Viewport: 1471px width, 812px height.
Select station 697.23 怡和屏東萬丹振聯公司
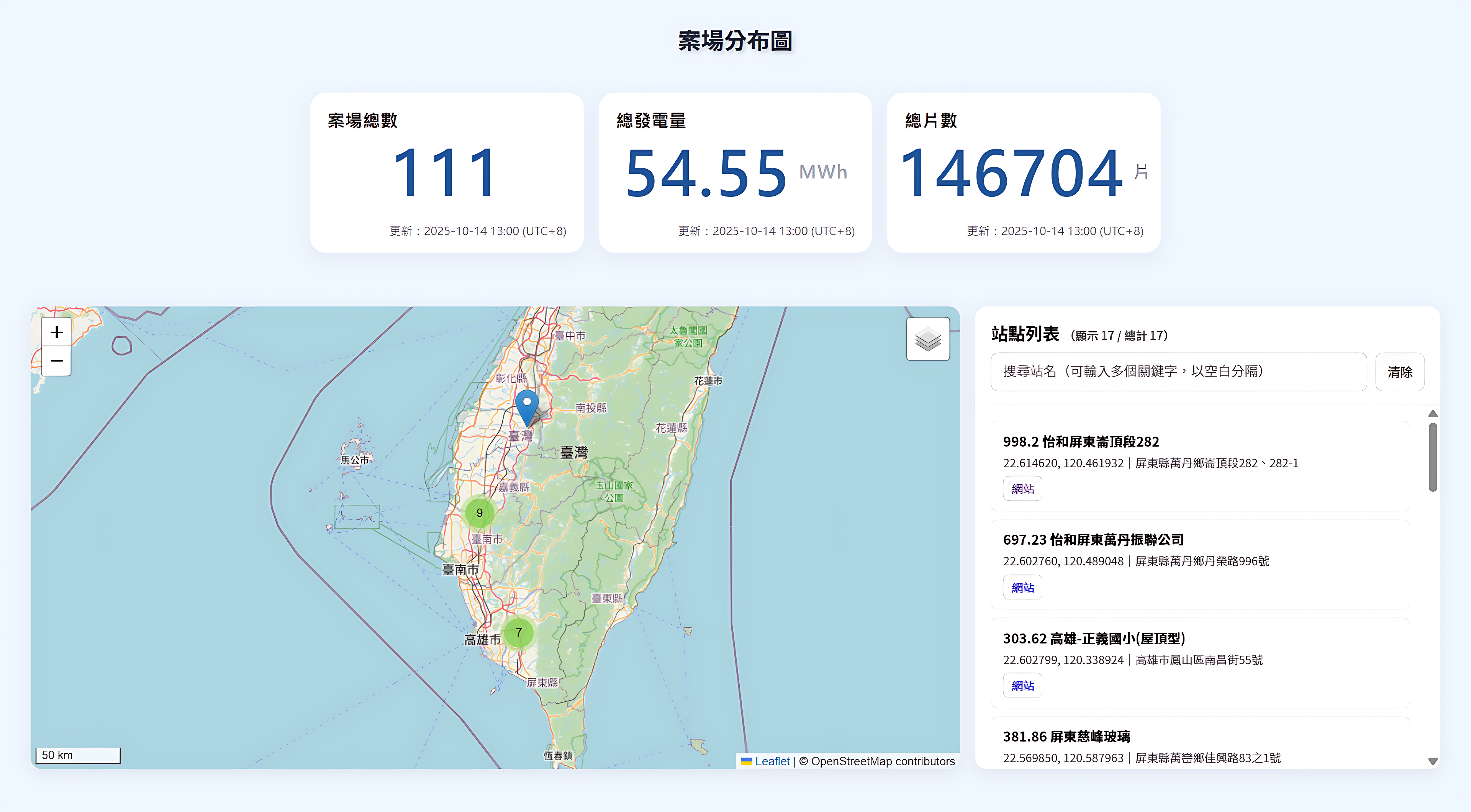pyautogui.click(x=1093, y=540)
